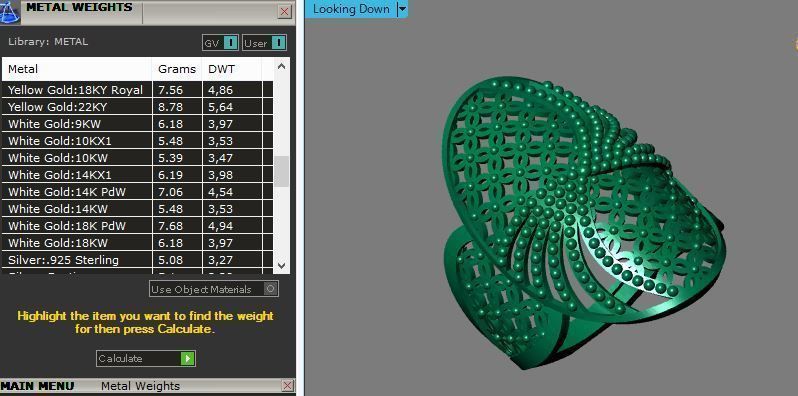Image resolution: width=798 pixels, height=396 pixels.
Task: Click the metal list scroll down arrow
Action: point(281,266)
